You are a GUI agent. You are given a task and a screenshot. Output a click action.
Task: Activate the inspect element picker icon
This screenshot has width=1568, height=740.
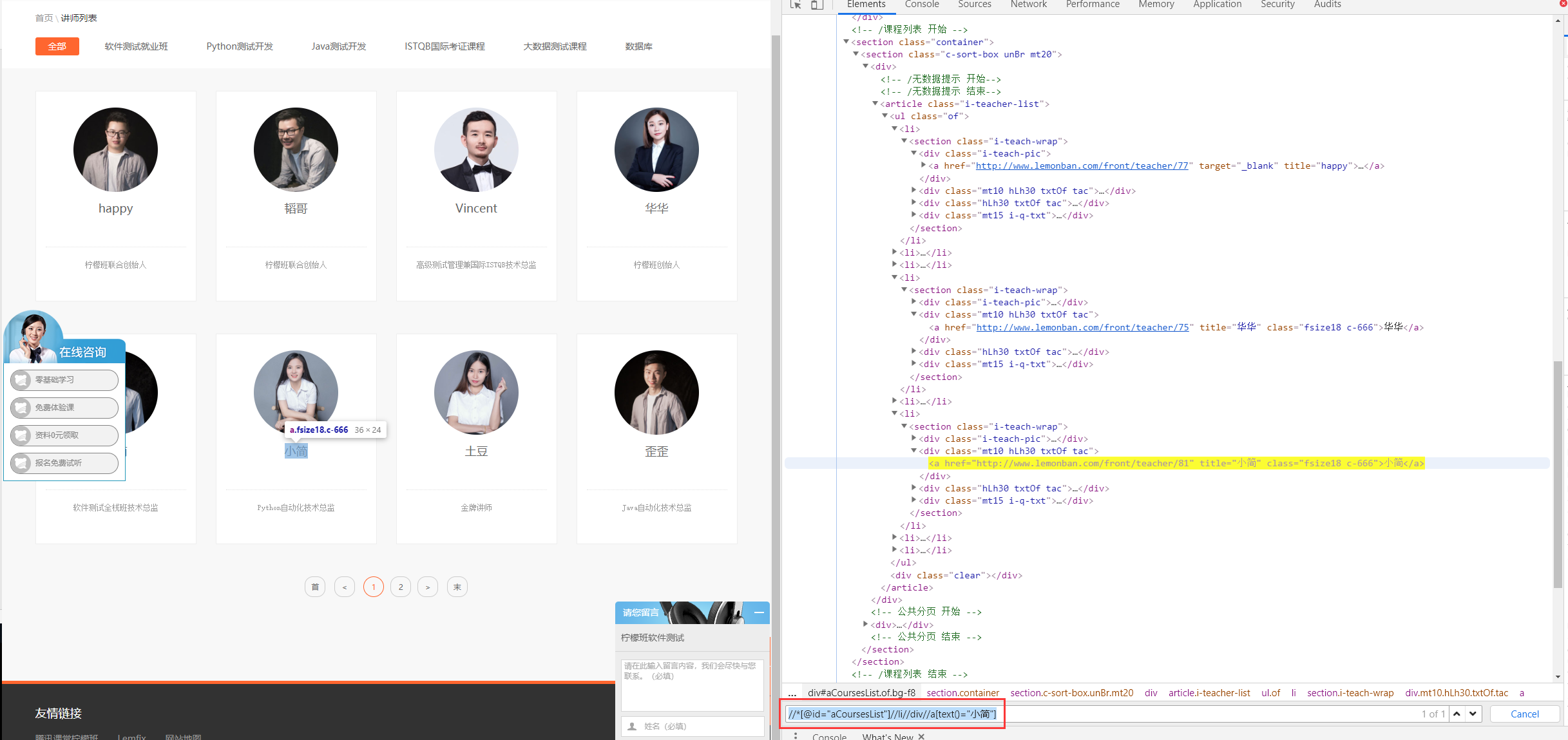tap(796, 5)
